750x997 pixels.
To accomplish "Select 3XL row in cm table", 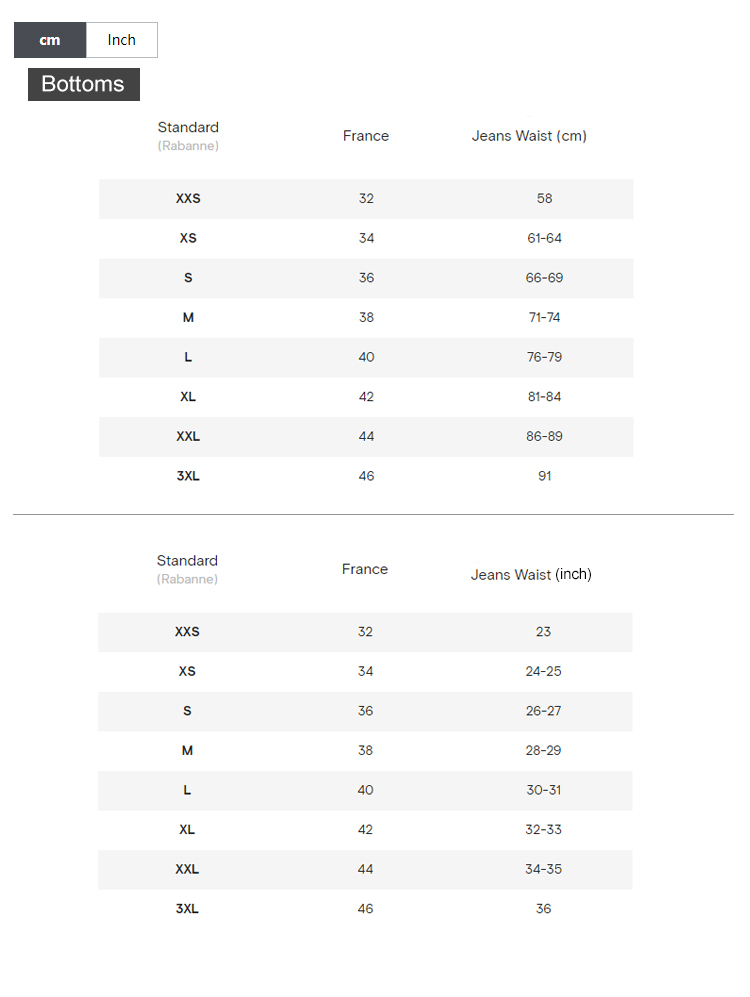I will pos(188,476).
